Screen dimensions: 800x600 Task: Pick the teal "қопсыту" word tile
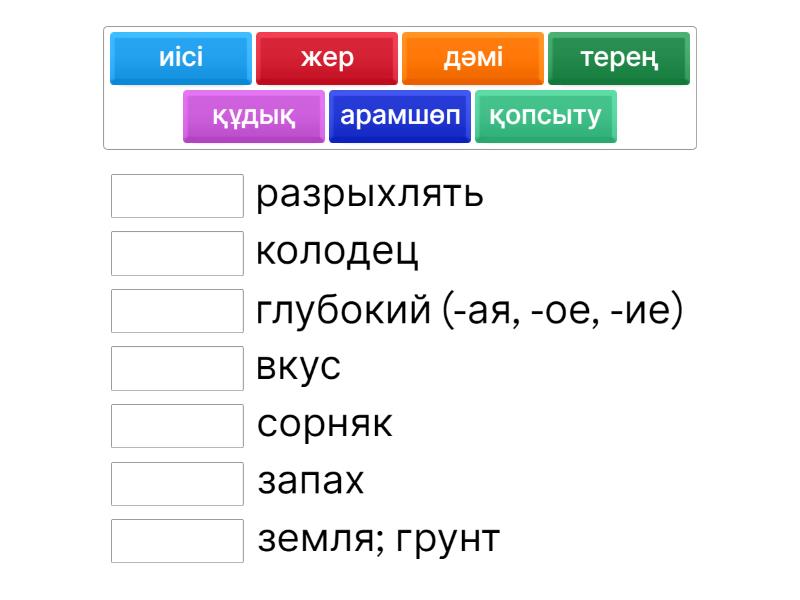coord(546,116)
